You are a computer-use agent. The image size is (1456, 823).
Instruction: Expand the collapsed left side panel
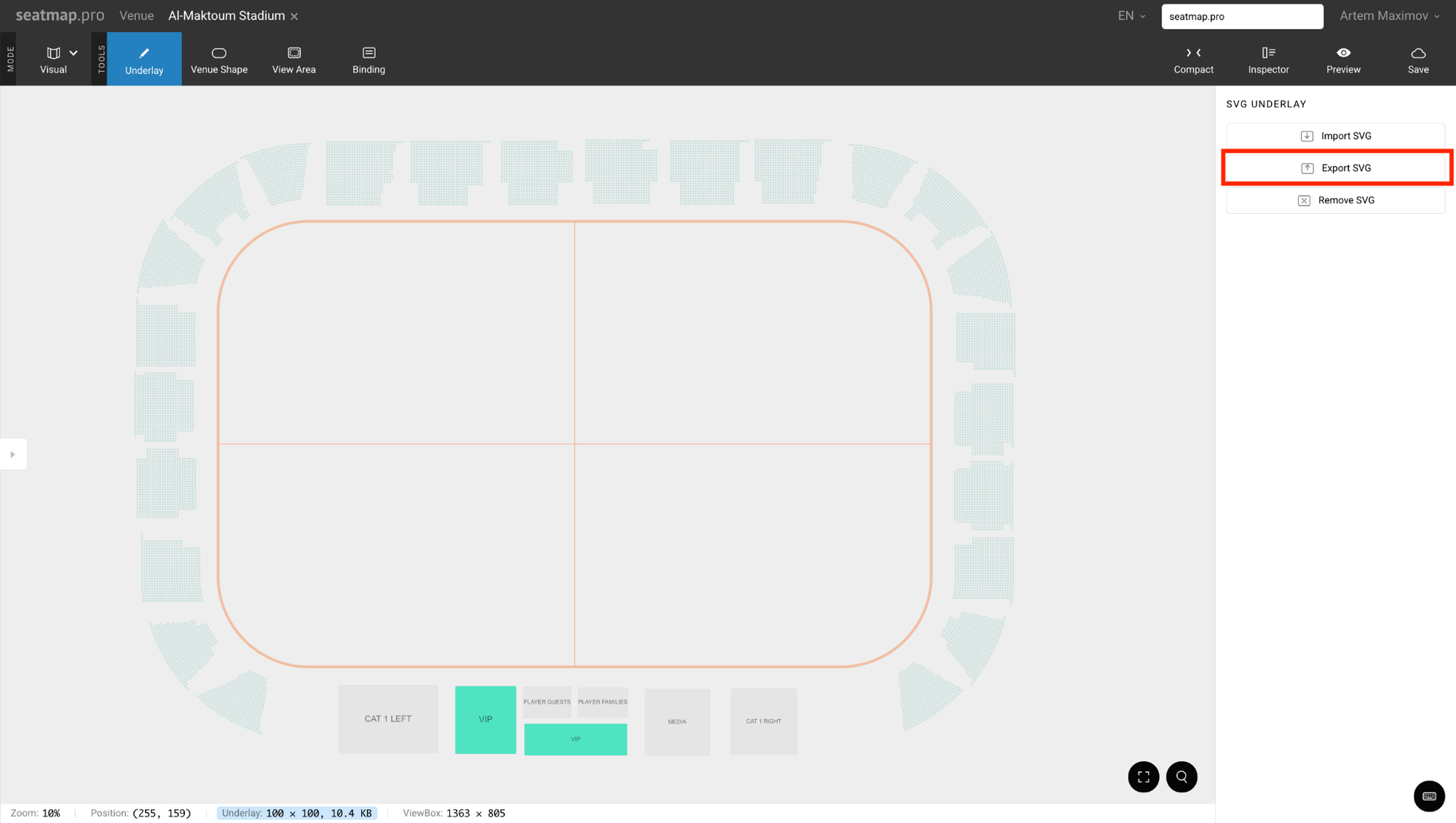[12, 454]
